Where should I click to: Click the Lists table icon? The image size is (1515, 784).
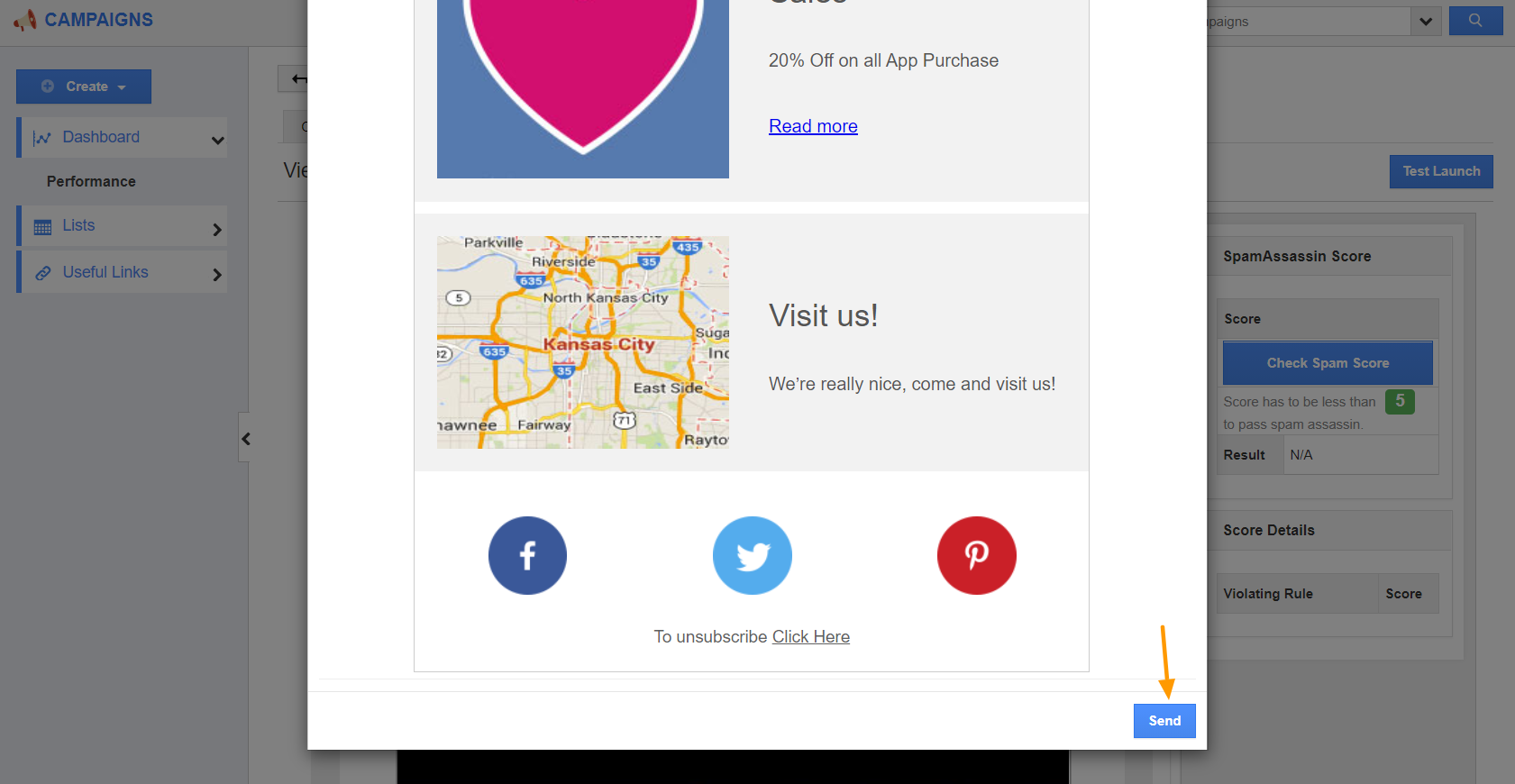tap(42, 227)
